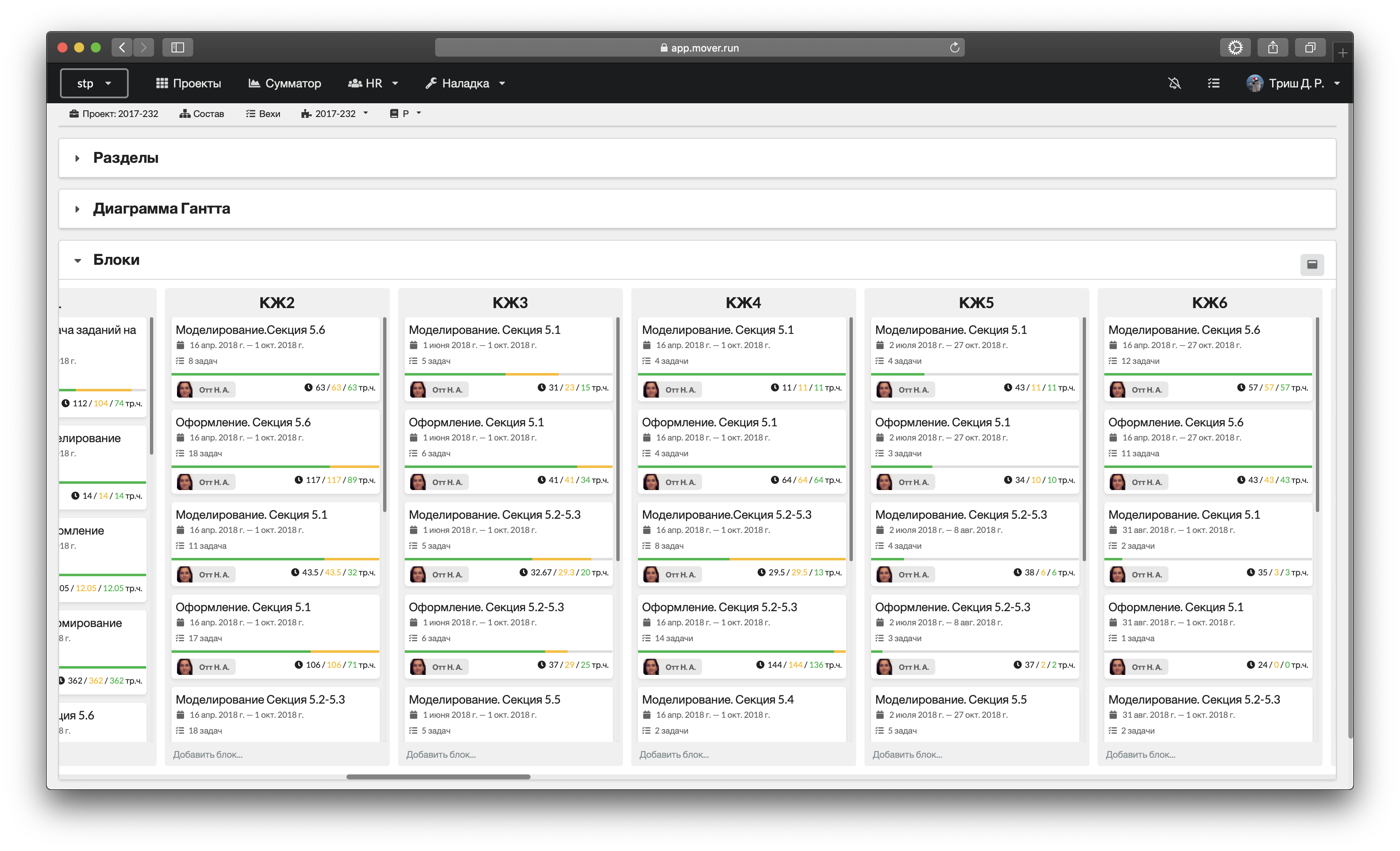Expand the Диаграмма Гантта section

162,209
